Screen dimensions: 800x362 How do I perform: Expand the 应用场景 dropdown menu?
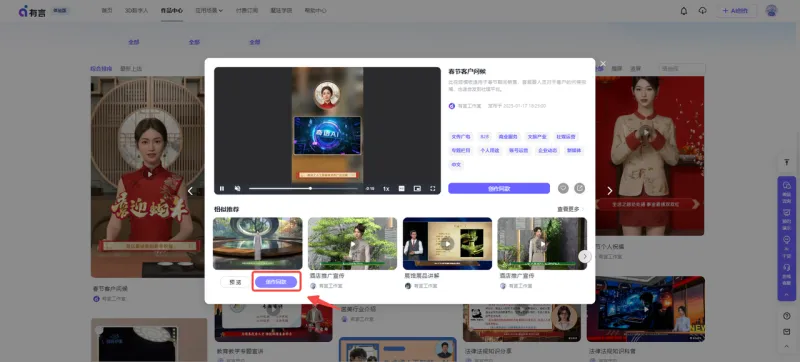point(209,10)
